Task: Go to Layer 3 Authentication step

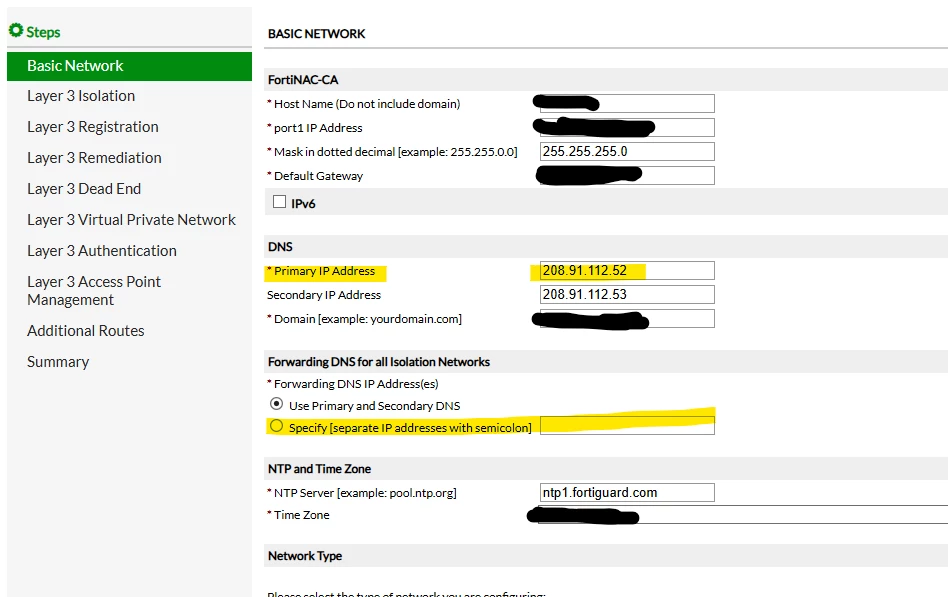Action: click(102, 251)
